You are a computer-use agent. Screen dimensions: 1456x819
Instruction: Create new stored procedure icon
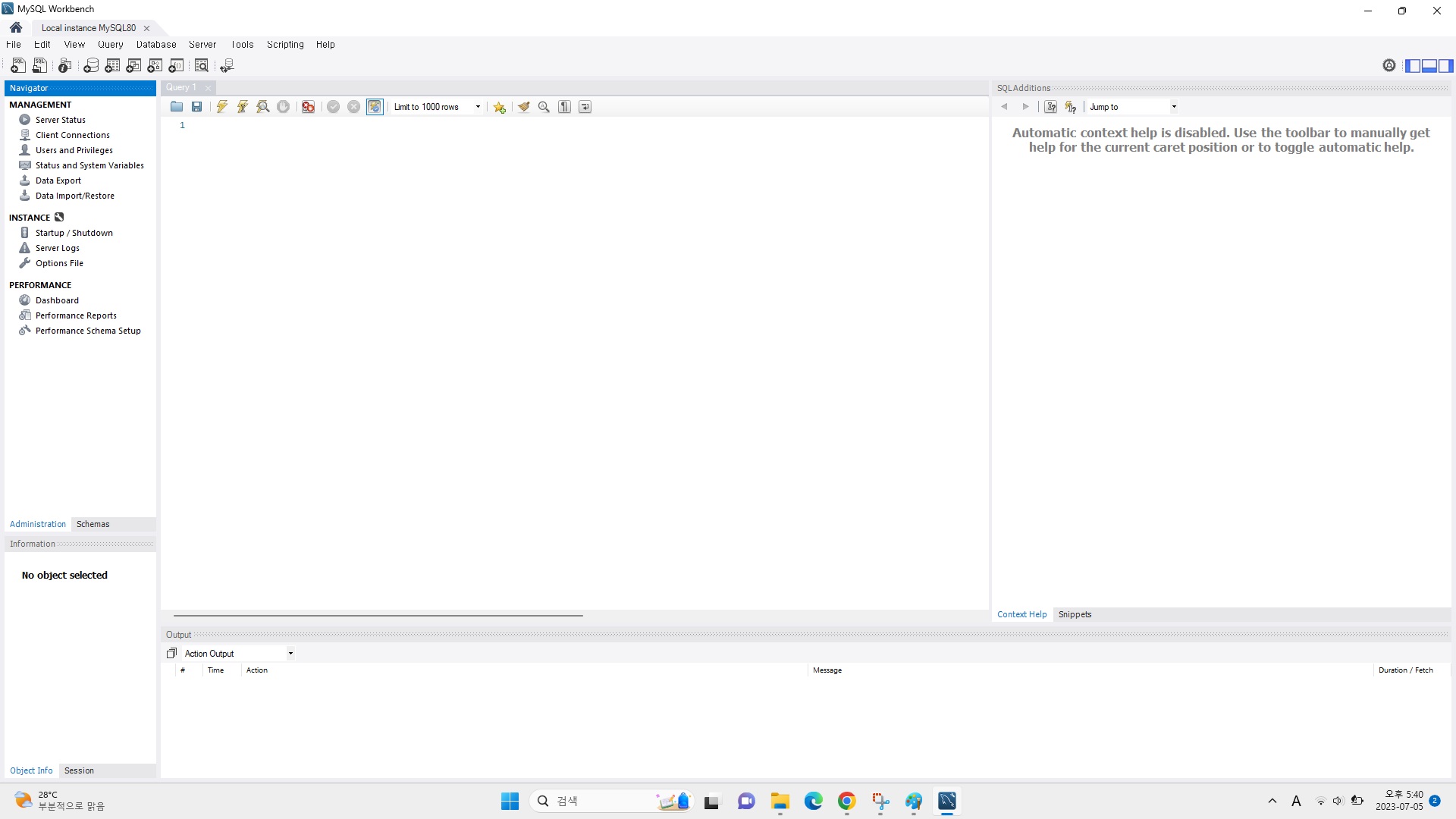pos(155,66)
